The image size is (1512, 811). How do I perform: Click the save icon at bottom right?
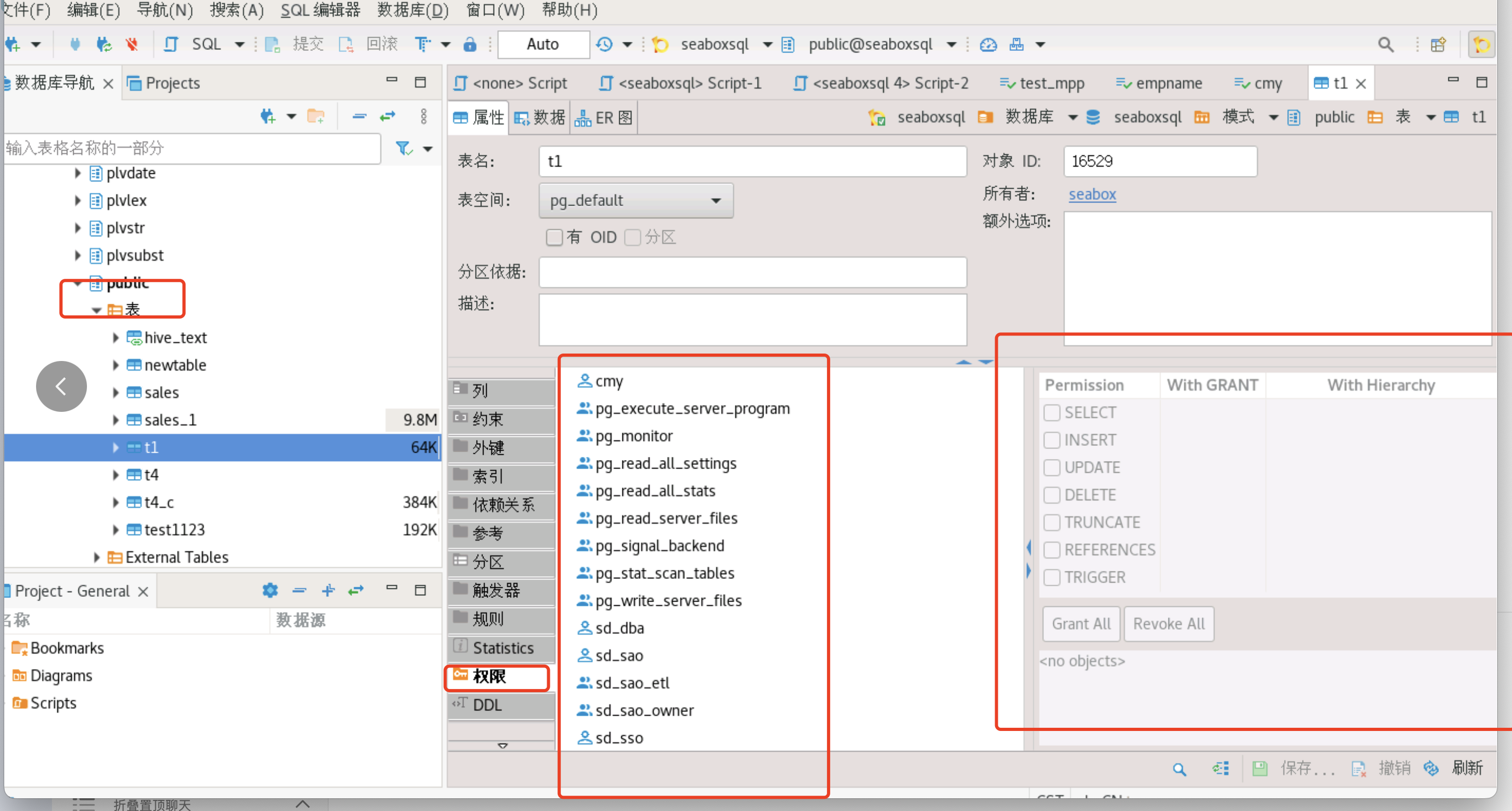point(1260,768)
